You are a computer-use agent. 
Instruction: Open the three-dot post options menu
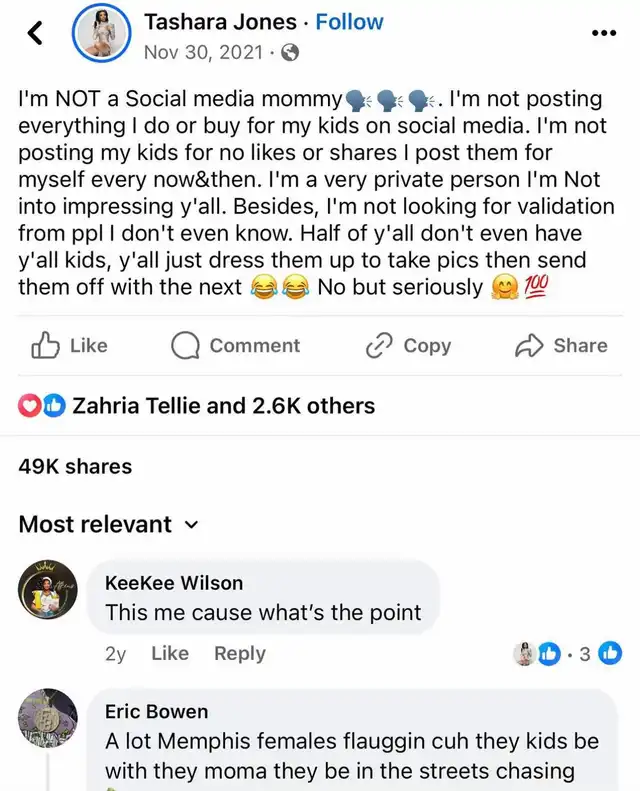tap(604, 33)
